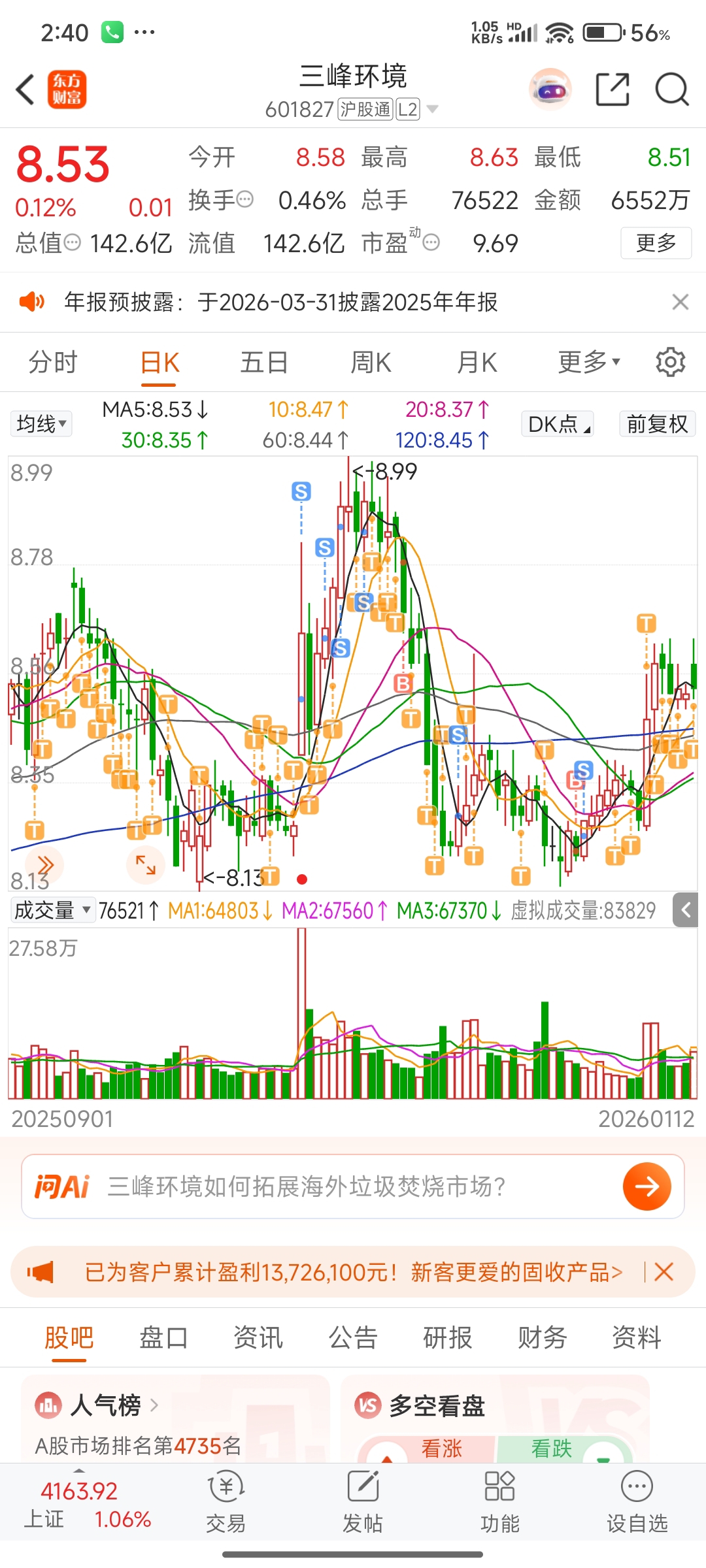Tap info icon beside 市盈
706x1568 pixels.
(431, 242)
